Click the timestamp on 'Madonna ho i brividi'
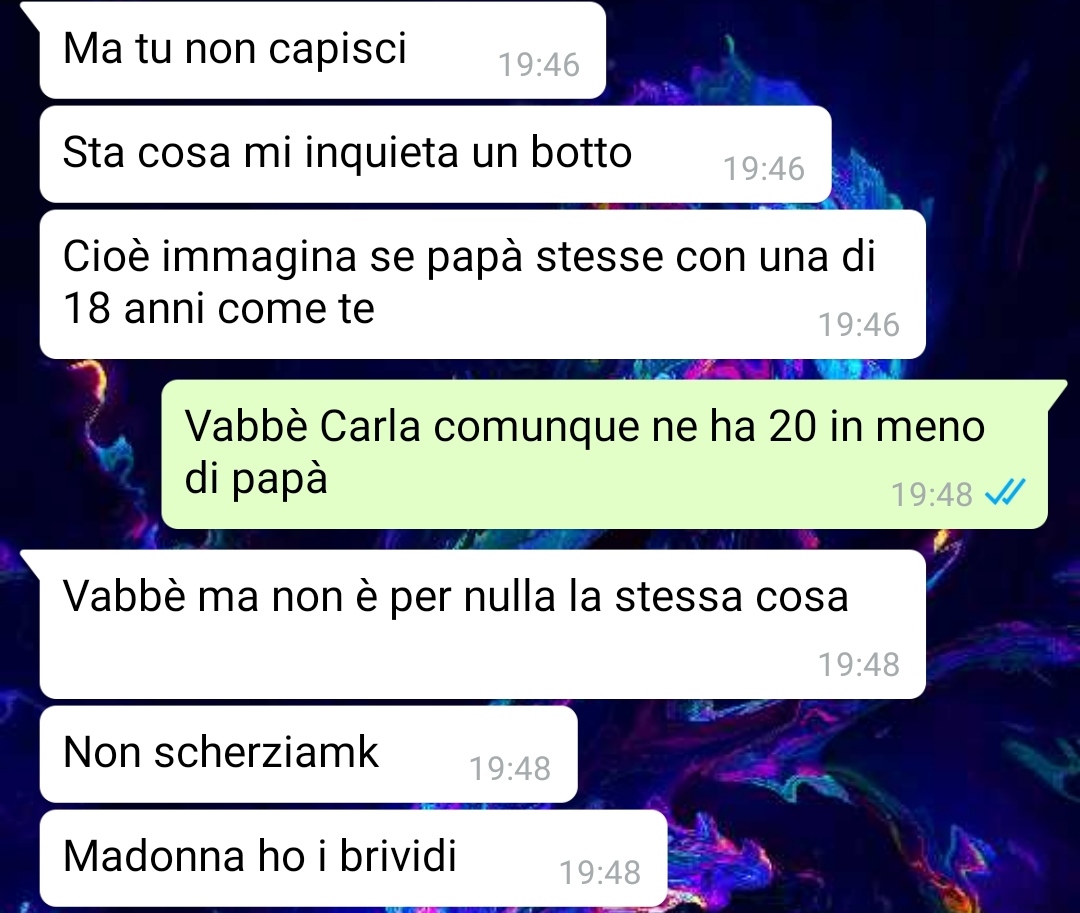Screen dimensions: 1080x913 point(600,872)
